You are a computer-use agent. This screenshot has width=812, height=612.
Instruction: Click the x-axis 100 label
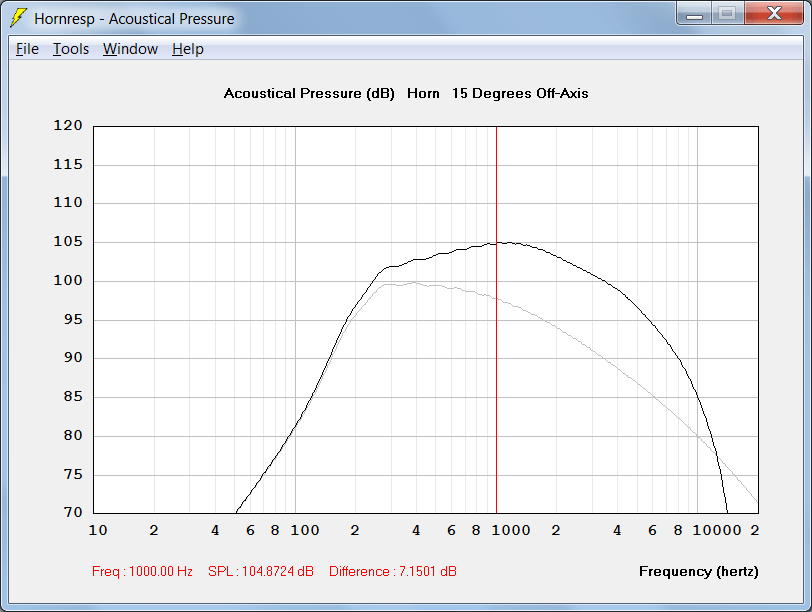click(x=304, y=530)
